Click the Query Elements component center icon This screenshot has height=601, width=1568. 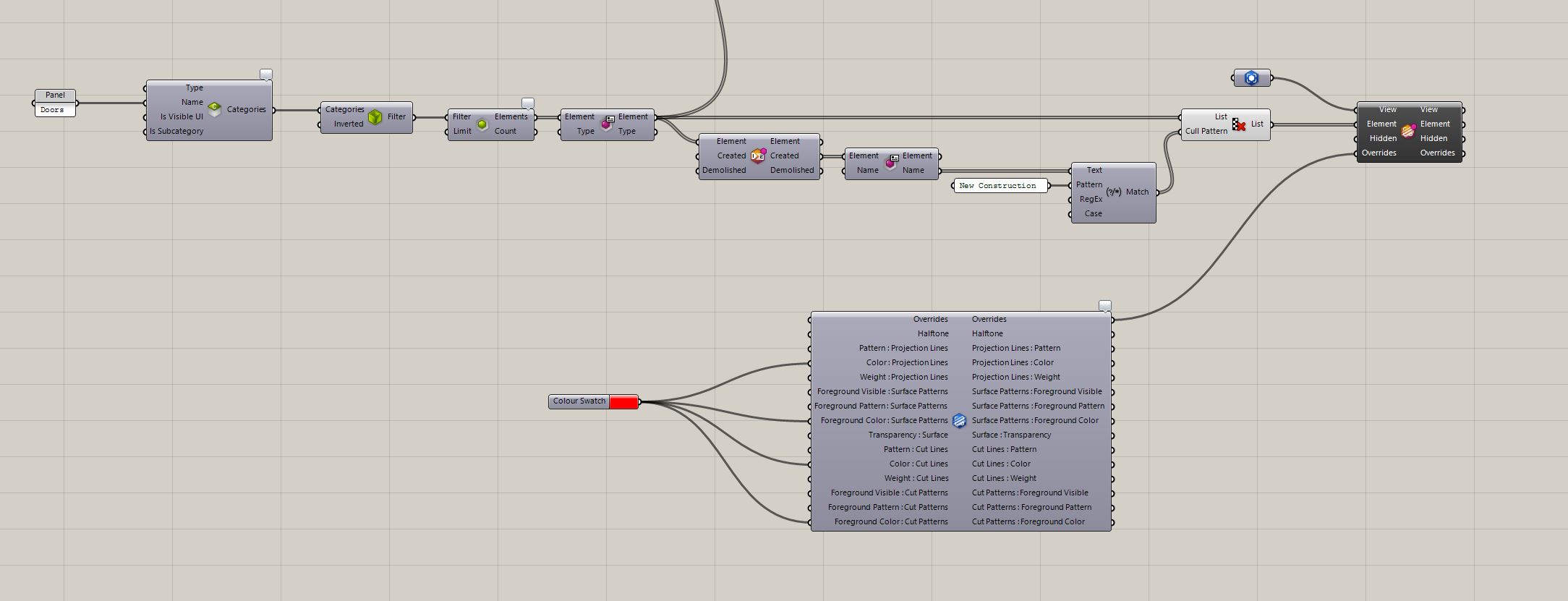tap(482, 124)
